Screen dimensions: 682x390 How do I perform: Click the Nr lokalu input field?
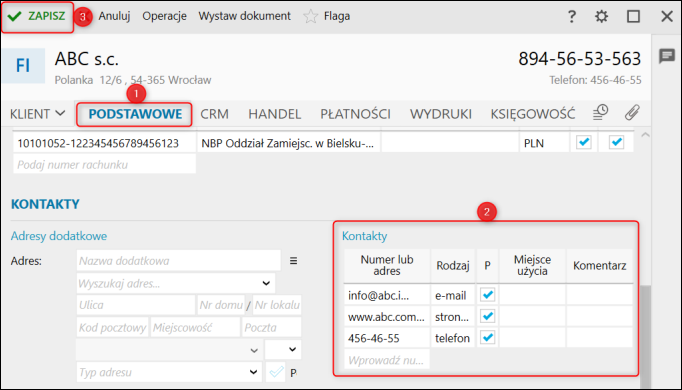(277, 305)
